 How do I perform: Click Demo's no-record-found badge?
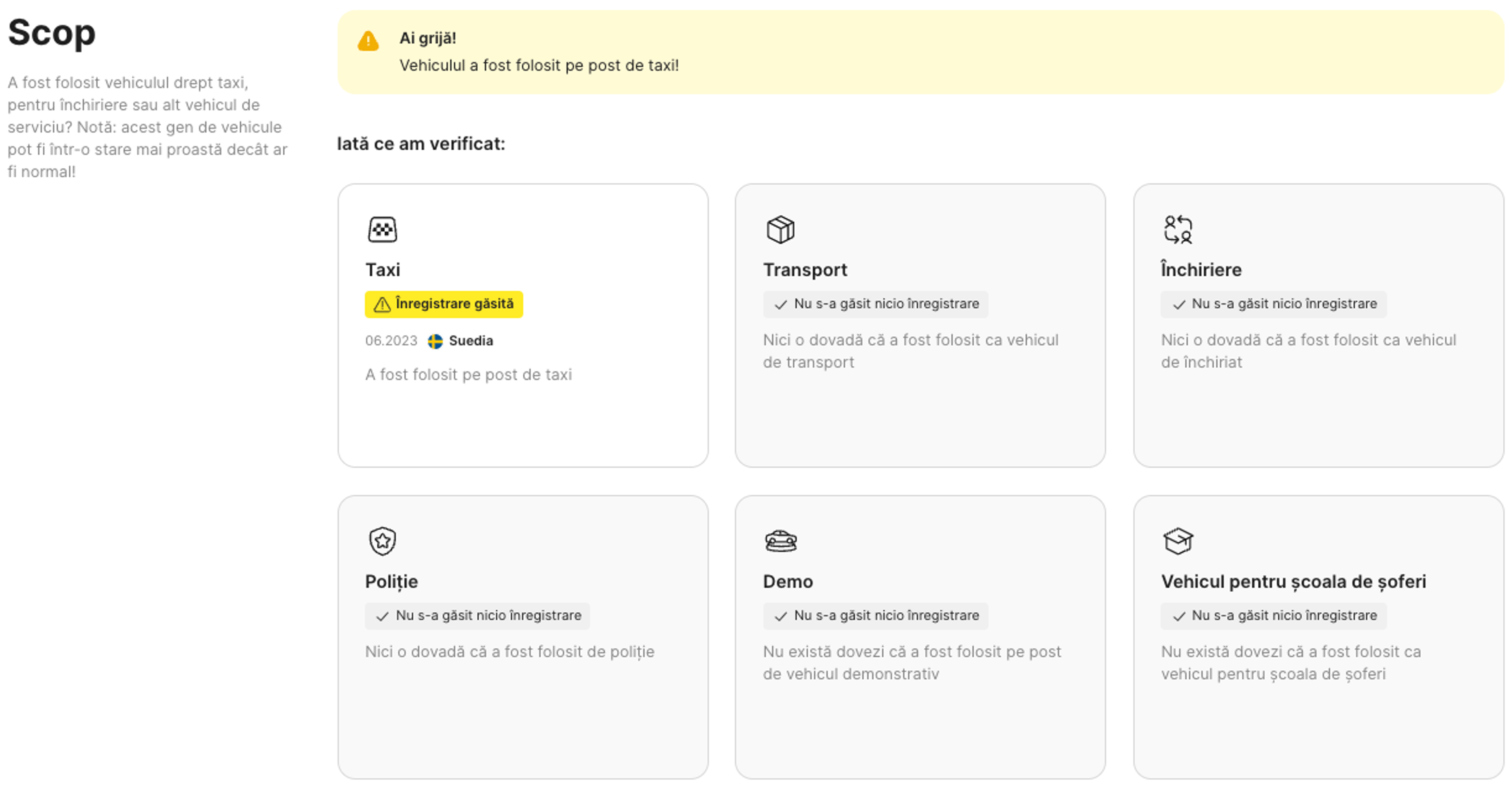pyautogui.click(x=875, y=616)
